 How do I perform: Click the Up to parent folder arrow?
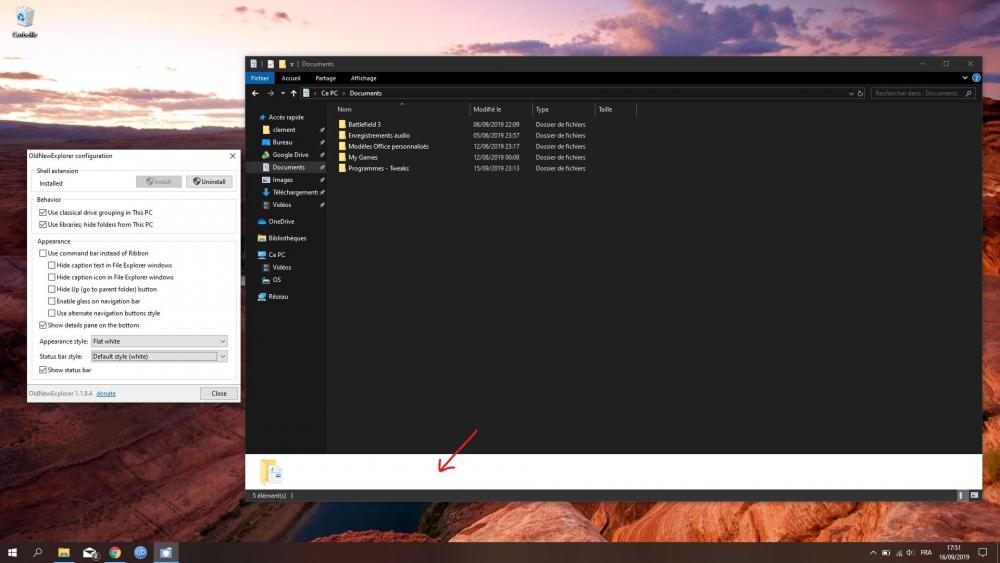click(293, 93)
